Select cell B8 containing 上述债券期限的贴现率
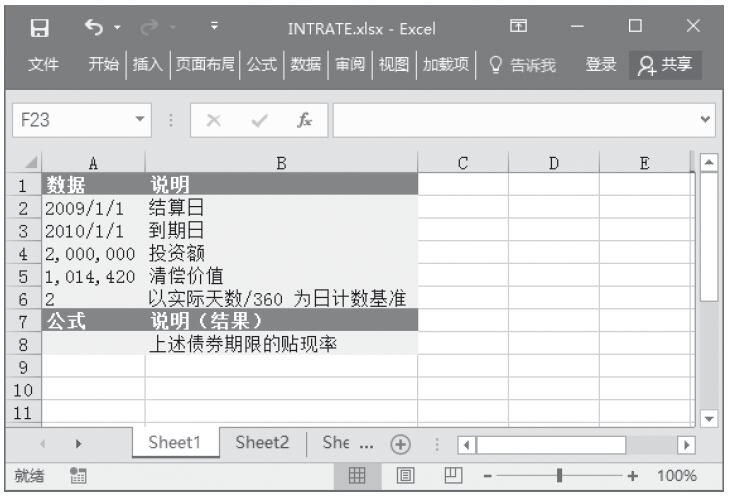The height and width of the screenshot is (497, 729). 280,344
